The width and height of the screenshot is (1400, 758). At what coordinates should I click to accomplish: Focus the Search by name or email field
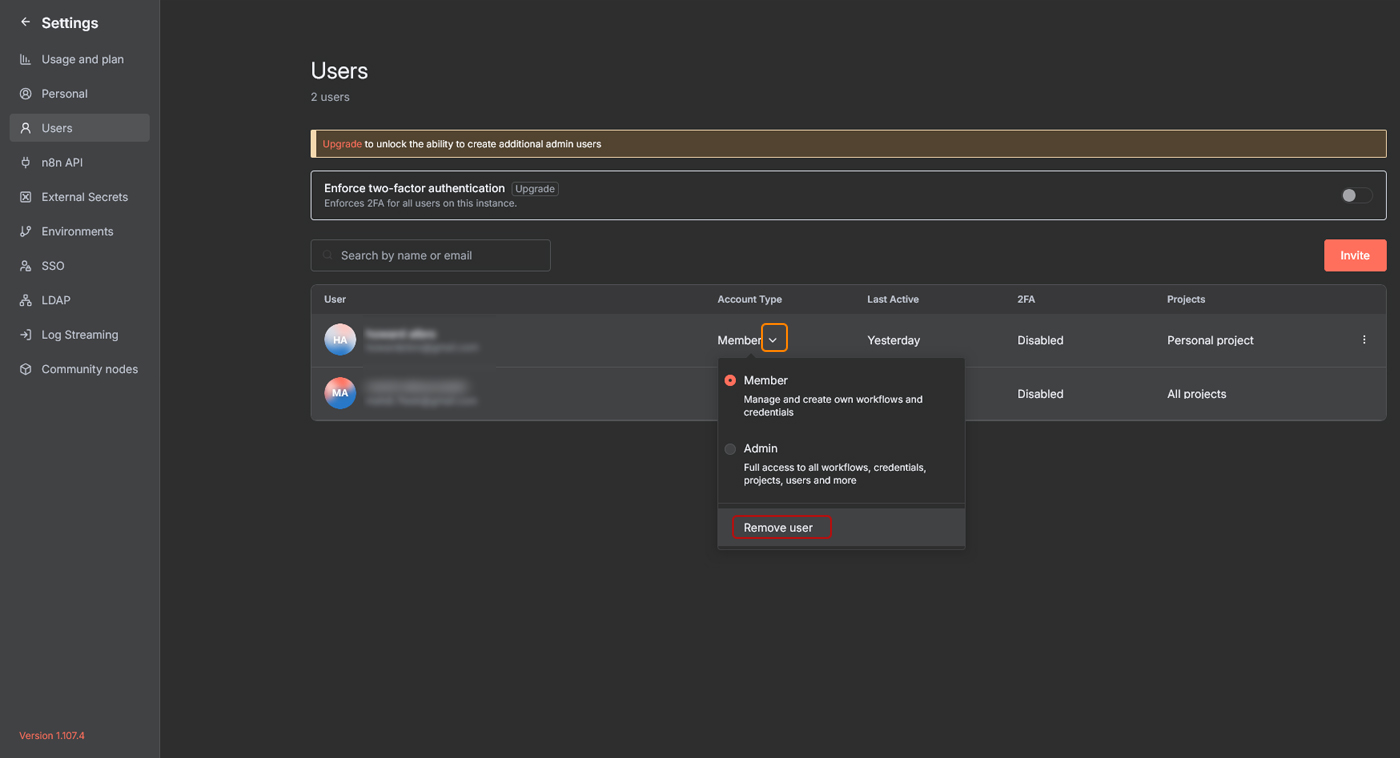(440, 255)
